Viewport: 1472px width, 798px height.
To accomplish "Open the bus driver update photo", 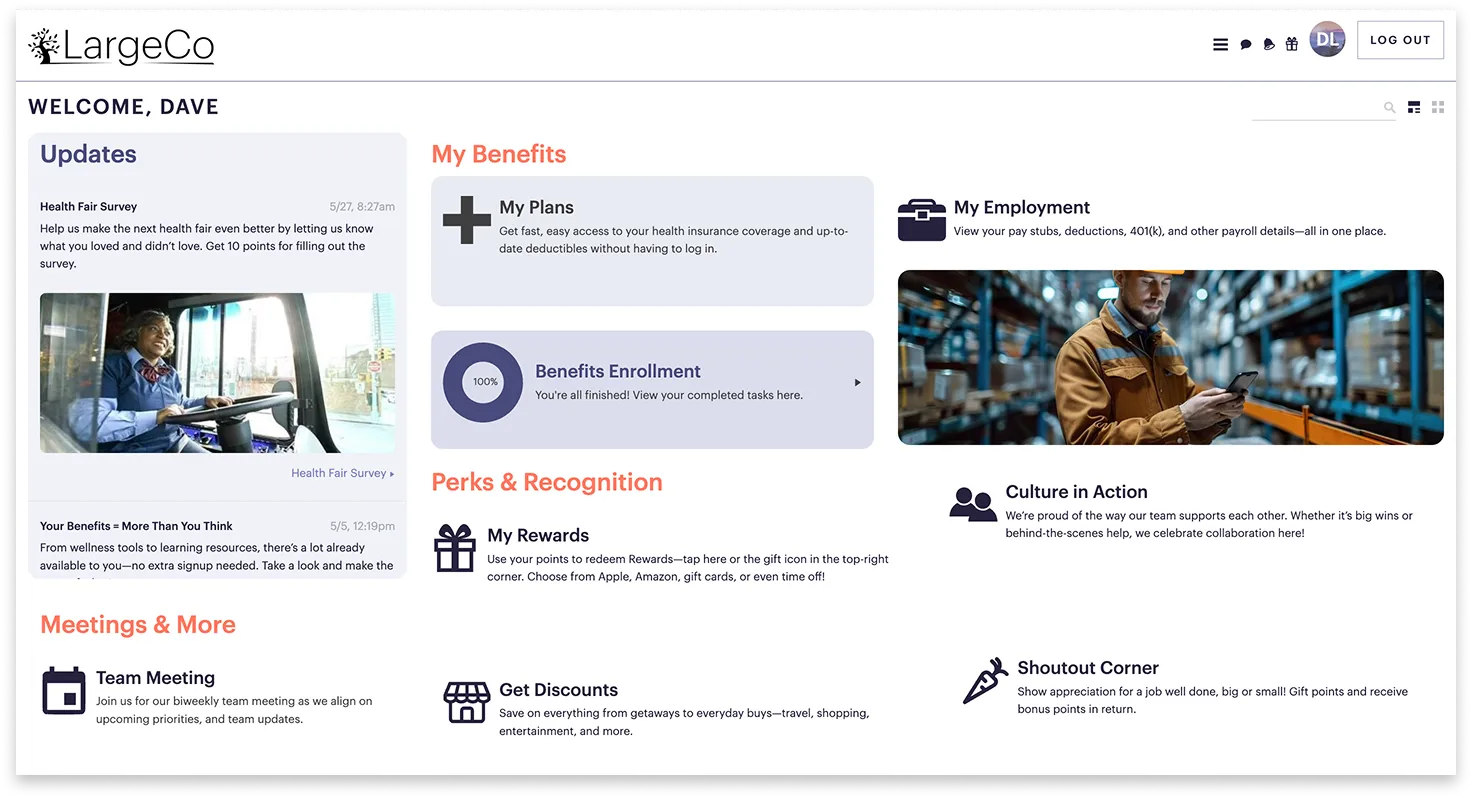I will tap(217, 373).
